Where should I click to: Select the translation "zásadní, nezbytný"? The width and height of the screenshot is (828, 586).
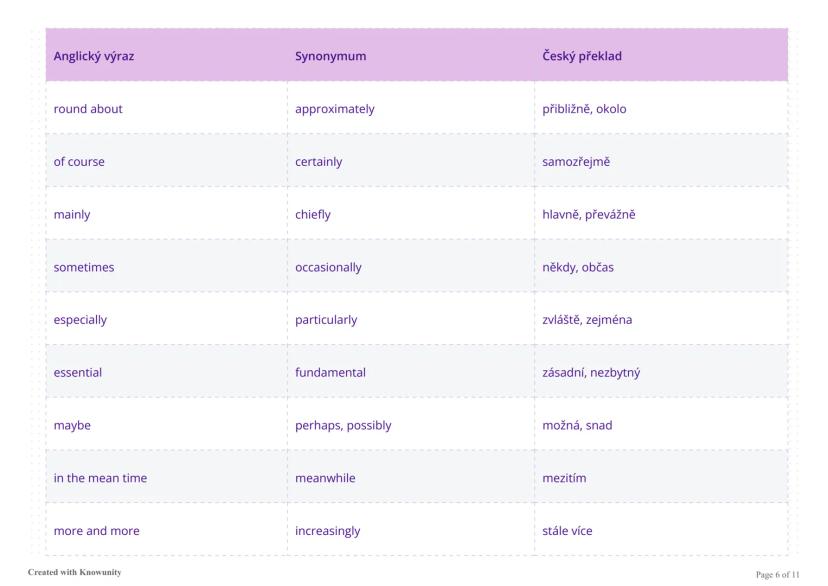(x=591, y=373)
